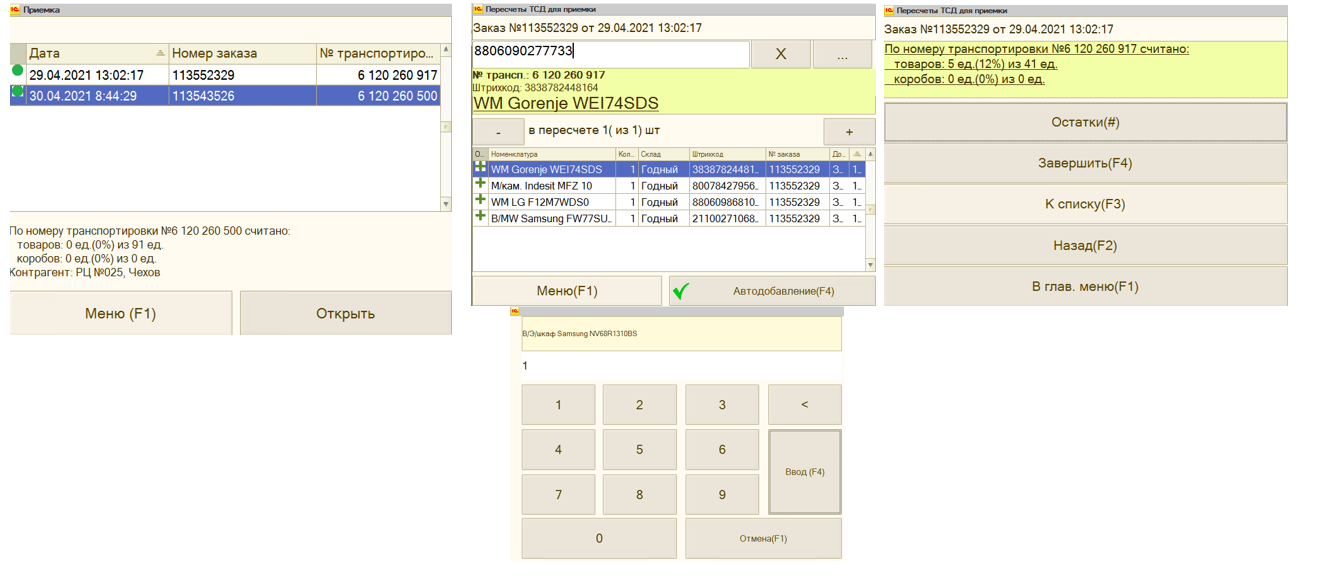Sort recount table by Штрихкод header
The width and height of the screenshot is (1318, 587).
(x=727, y=154)
